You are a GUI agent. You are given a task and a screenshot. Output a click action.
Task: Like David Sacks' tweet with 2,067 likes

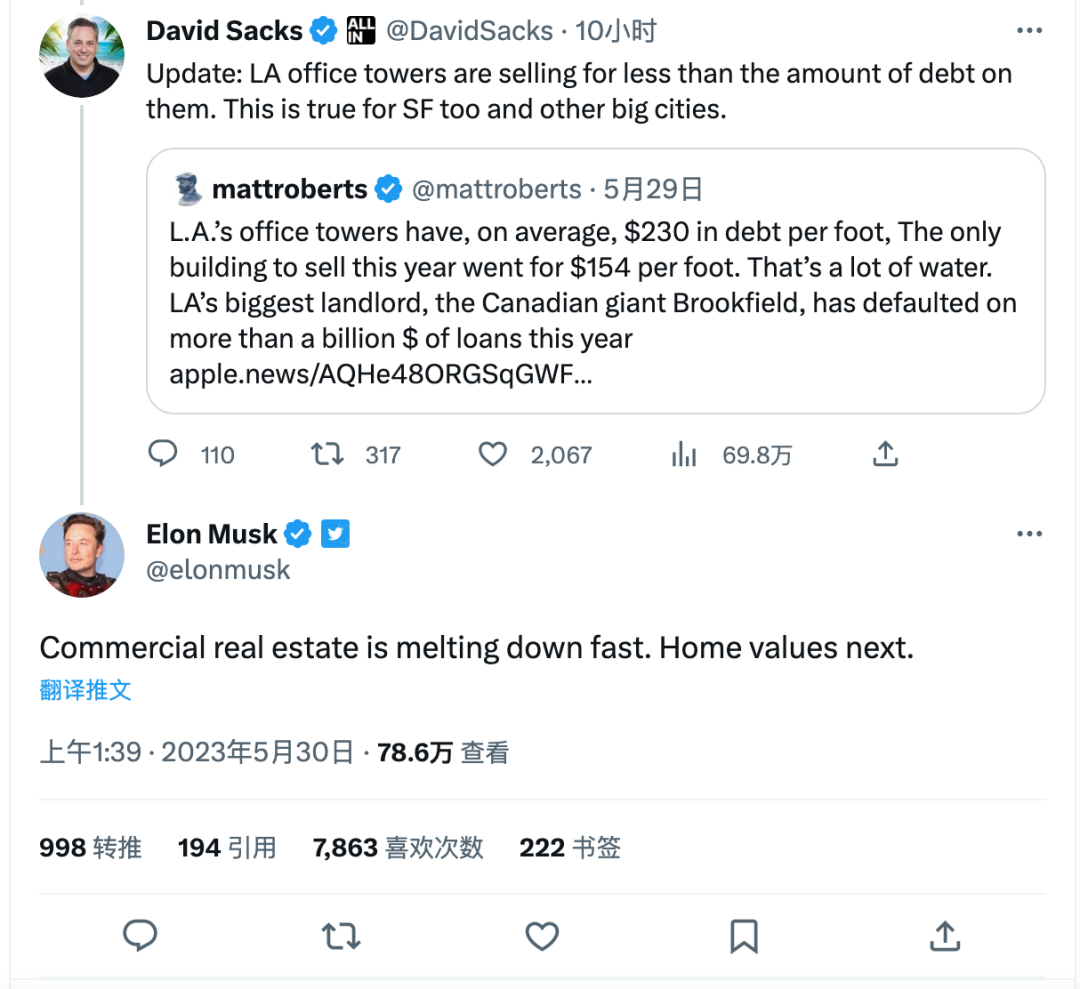point(492,455)
